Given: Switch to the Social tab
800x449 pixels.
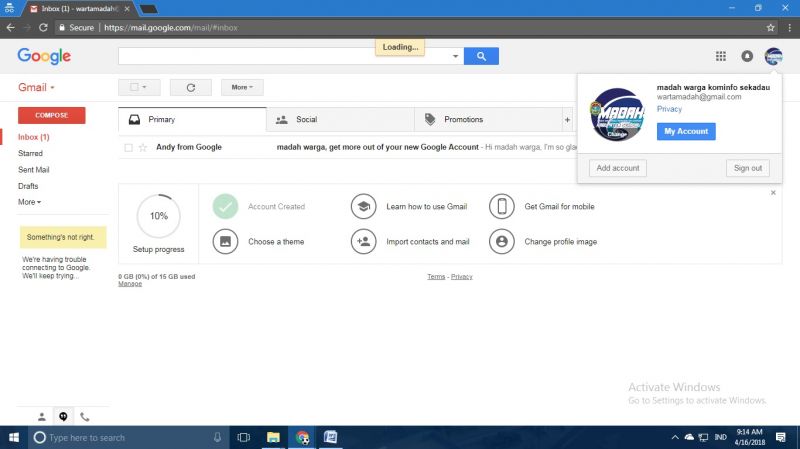Looking at the screenshot, I should click(x=340, y=119).
